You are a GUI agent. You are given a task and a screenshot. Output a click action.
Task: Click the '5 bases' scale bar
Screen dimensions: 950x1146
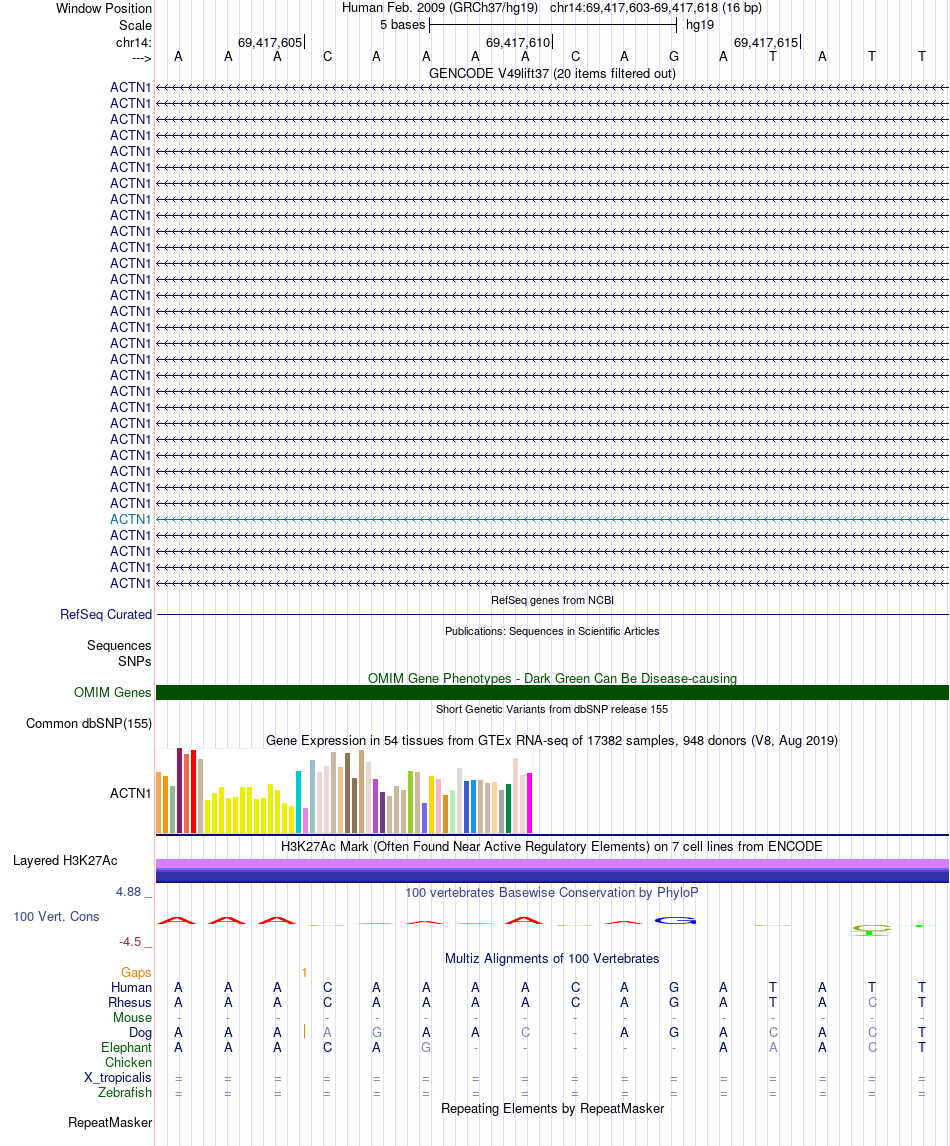pyautogui.click(x=553, y=25)
